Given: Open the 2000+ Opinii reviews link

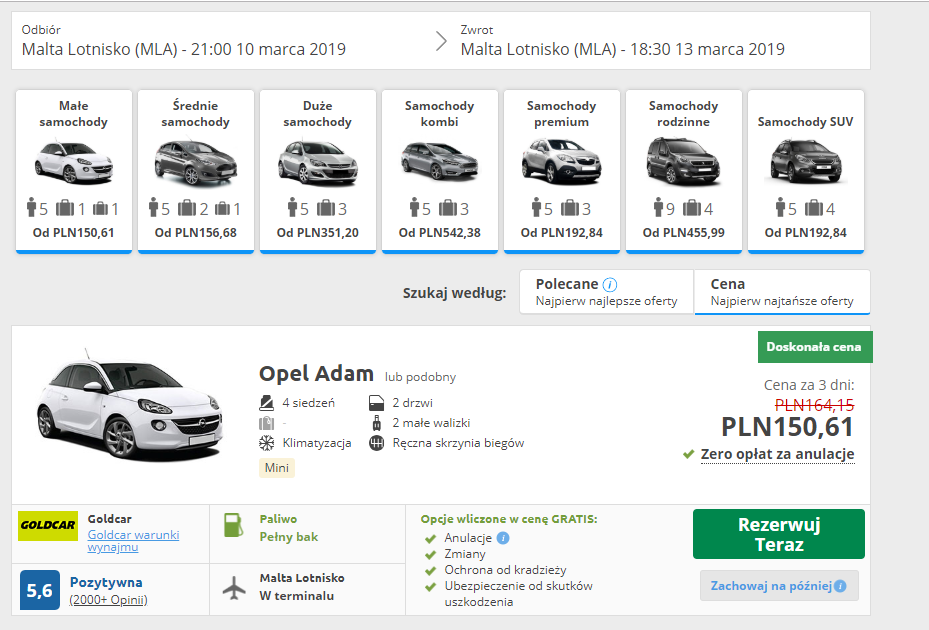Looking at the screenshot, I should pyautogui.click(x=108, y=600).
